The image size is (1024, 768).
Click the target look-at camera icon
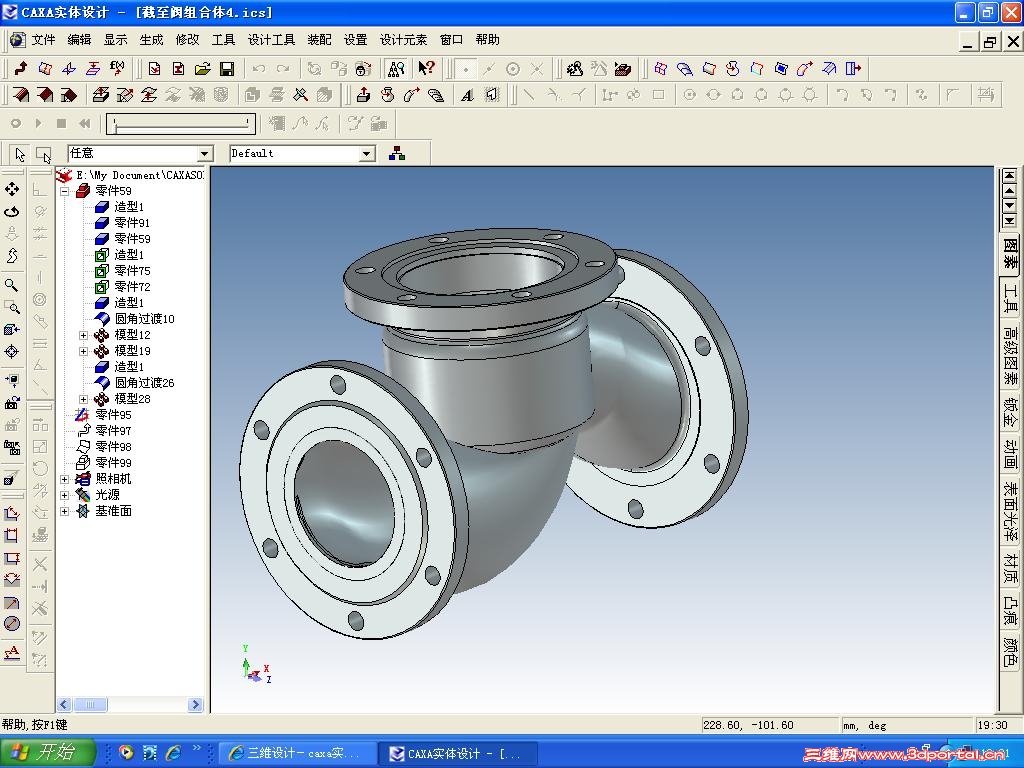click(12, 351)
